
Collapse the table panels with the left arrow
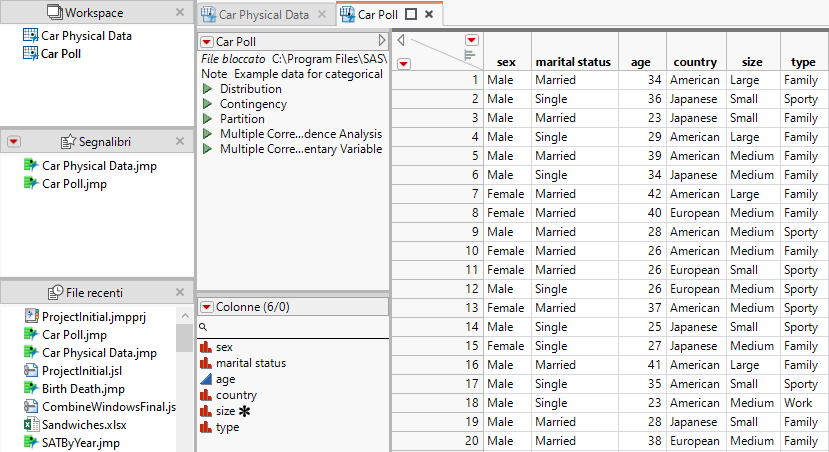400,41
